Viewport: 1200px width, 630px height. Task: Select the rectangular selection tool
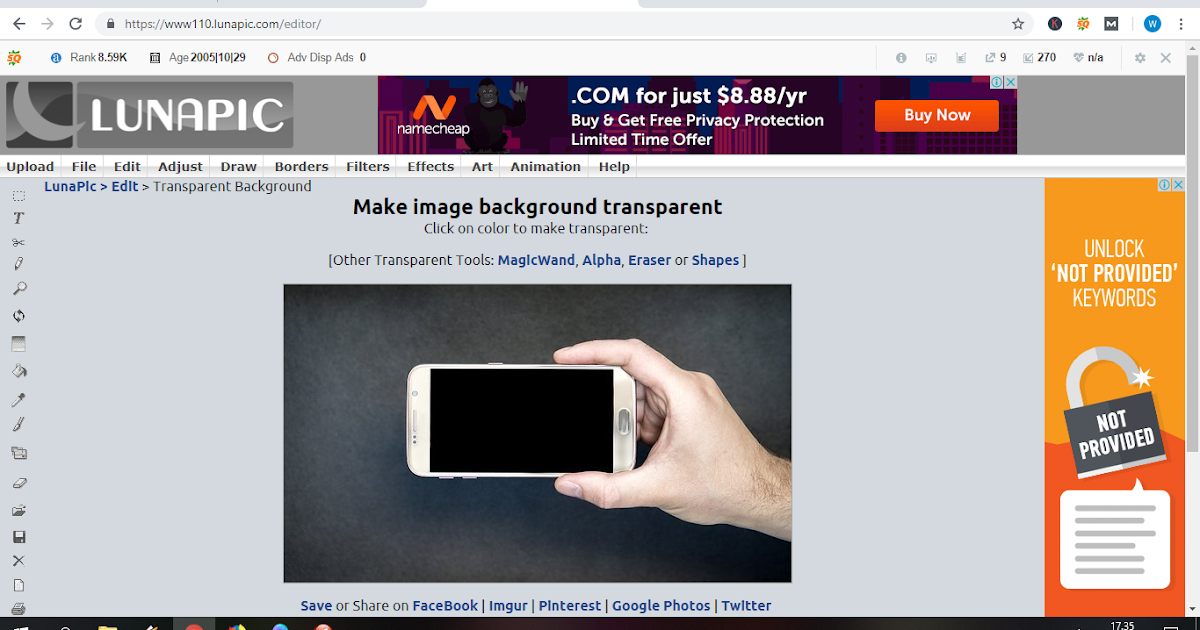[x=18, y=194]
